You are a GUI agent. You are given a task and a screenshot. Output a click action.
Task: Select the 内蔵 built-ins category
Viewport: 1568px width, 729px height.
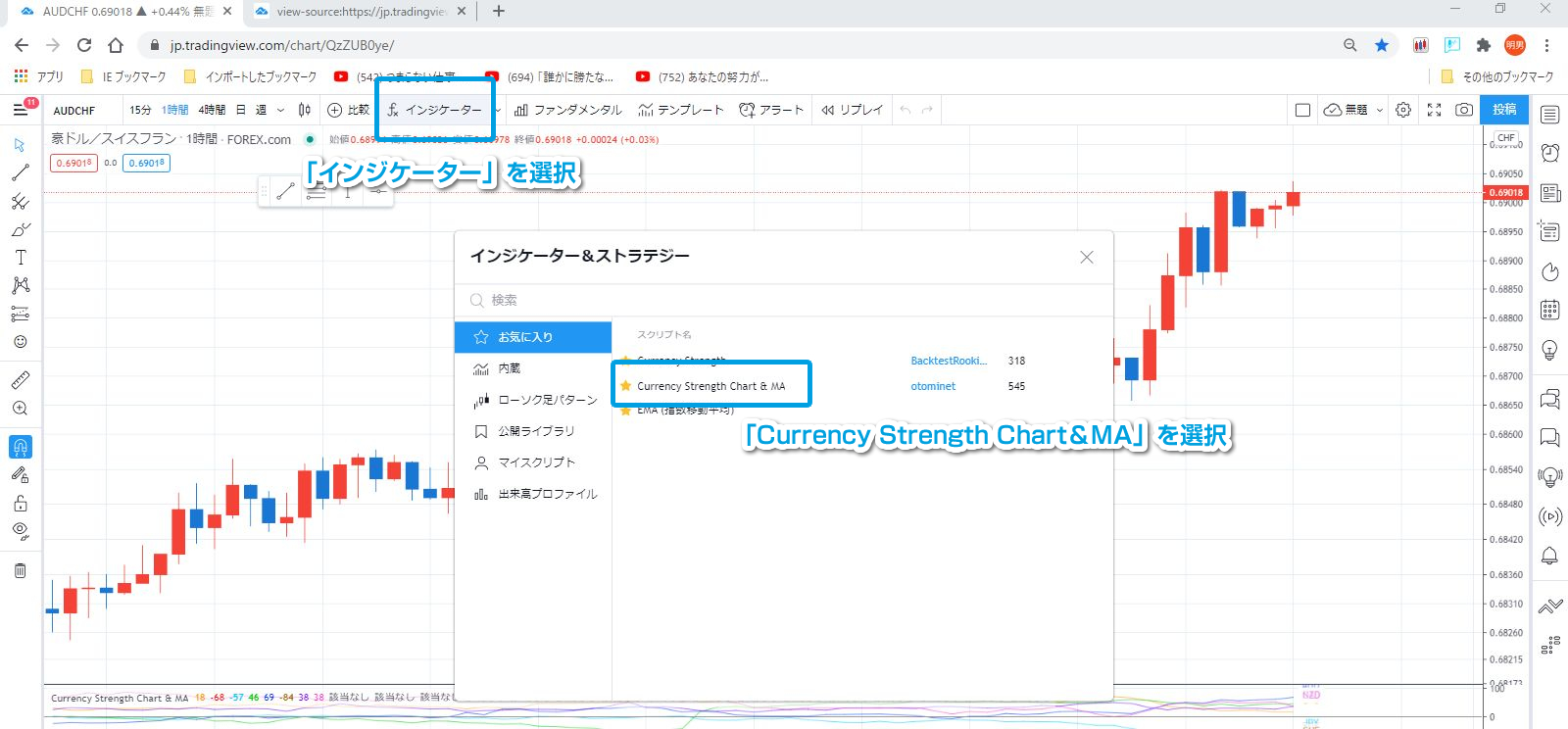[533, 368]
